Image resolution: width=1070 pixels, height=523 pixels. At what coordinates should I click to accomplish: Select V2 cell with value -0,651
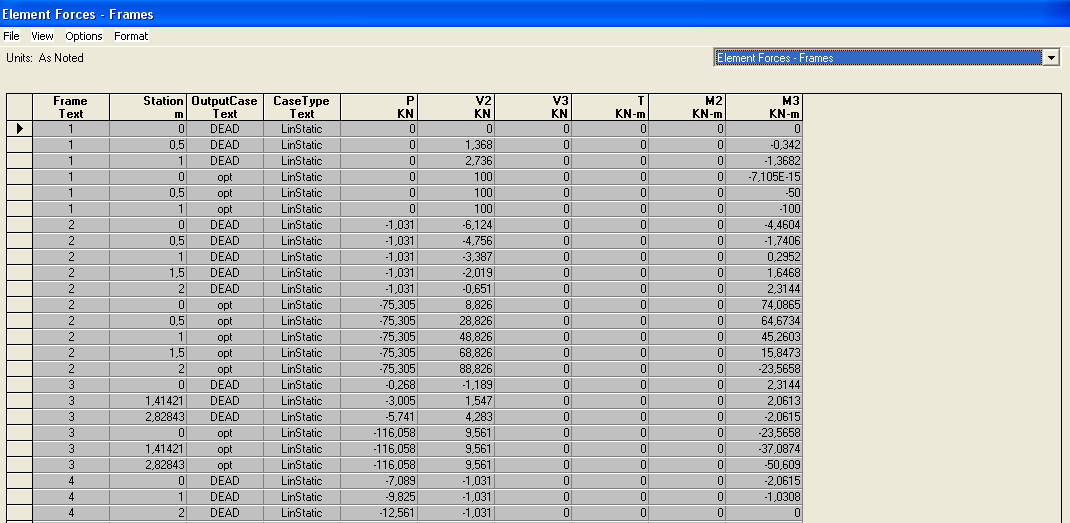coord(457,289)
